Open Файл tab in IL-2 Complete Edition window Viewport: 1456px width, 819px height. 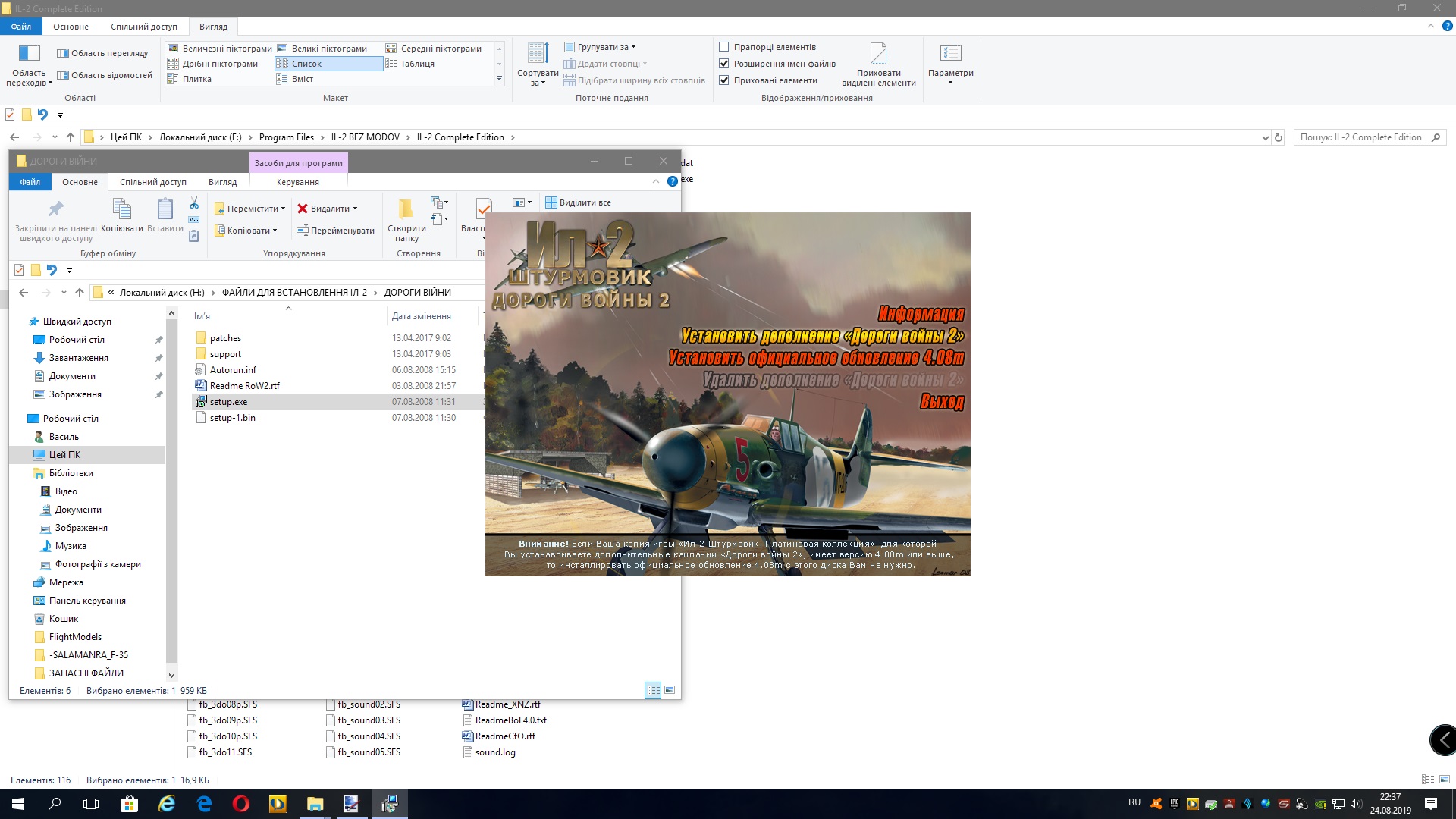21,27
